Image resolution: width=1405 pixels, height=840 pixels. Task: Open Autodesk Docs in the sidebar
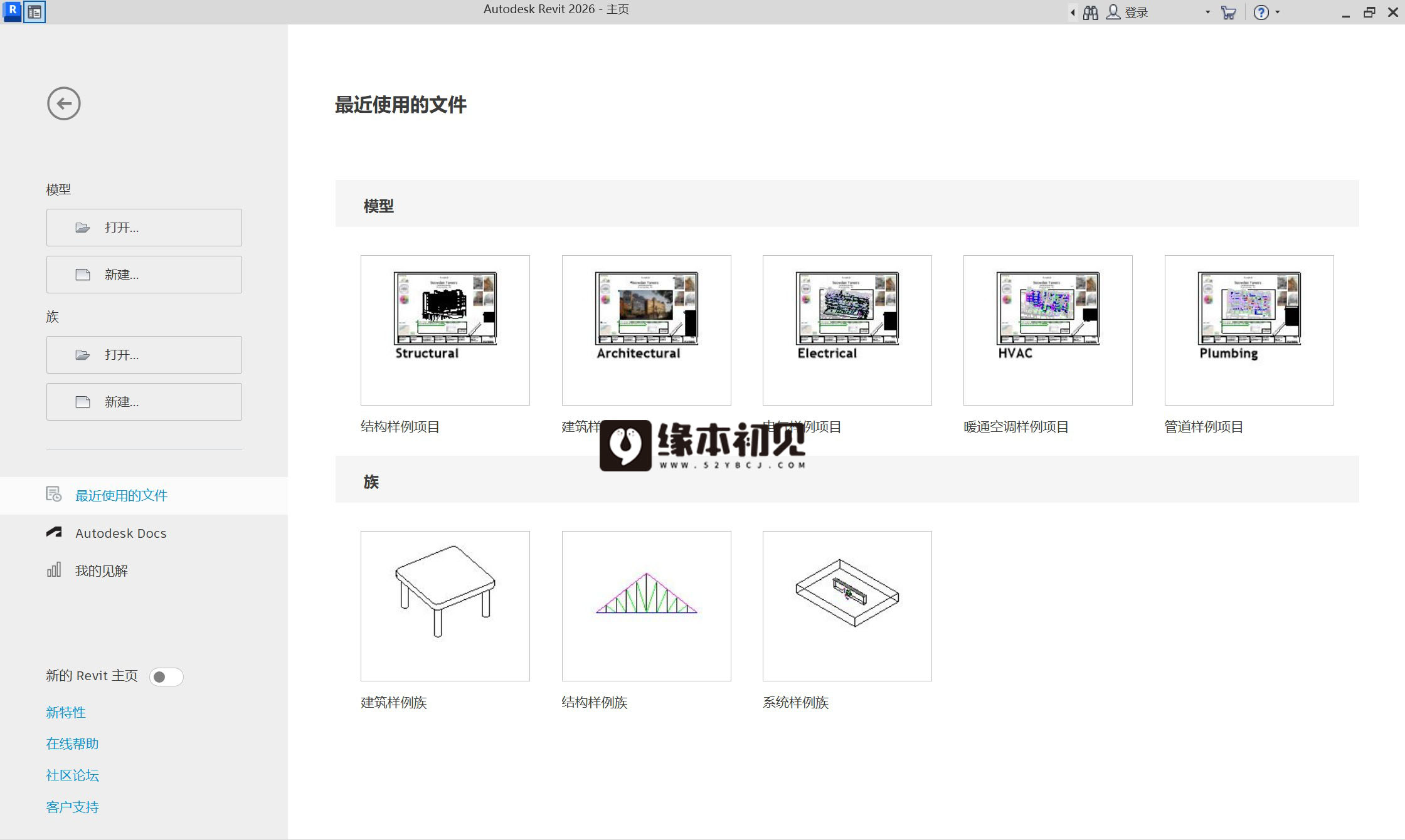tap(144, 533)
